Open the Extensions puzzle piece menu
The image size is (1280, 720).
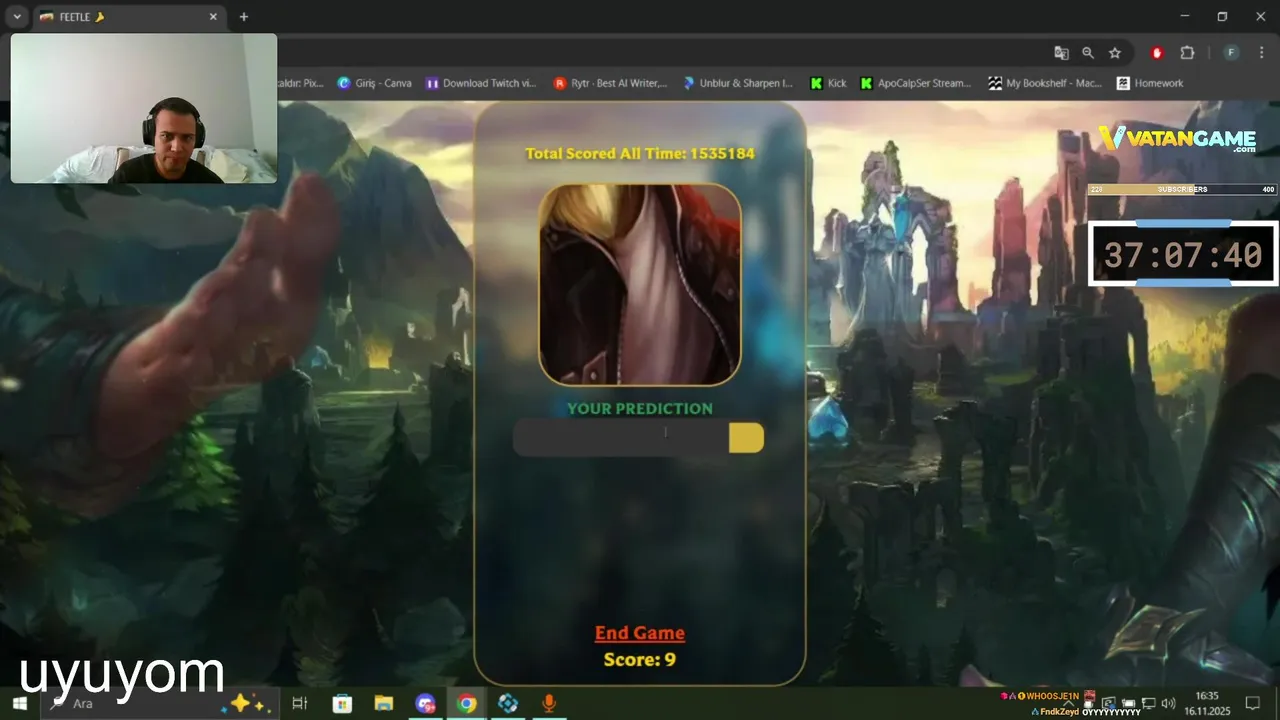click(x=1187, y=53)
